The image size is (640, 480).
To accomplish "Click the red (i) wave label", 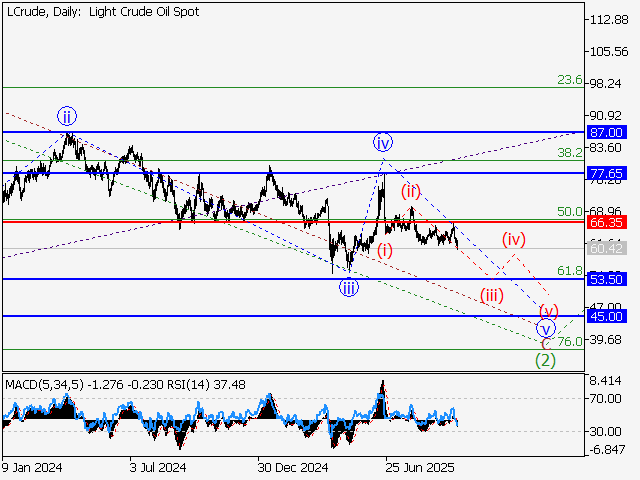I will point(385,250).
